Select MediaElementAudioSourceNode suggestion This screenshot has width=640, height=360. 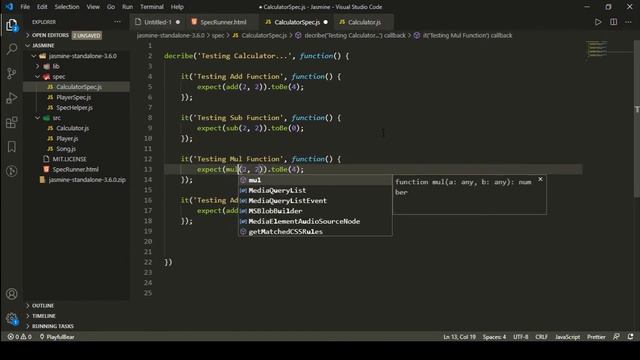[315, 221]
